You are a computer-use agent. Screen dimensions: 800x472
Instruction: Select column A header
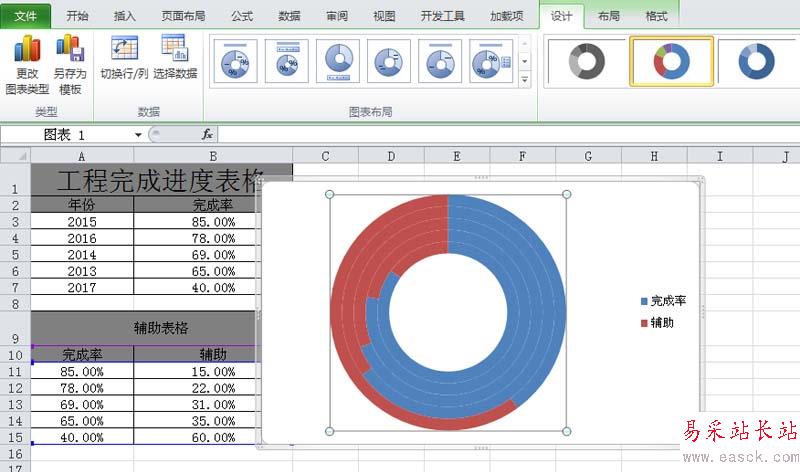click(x=82, y=156)
